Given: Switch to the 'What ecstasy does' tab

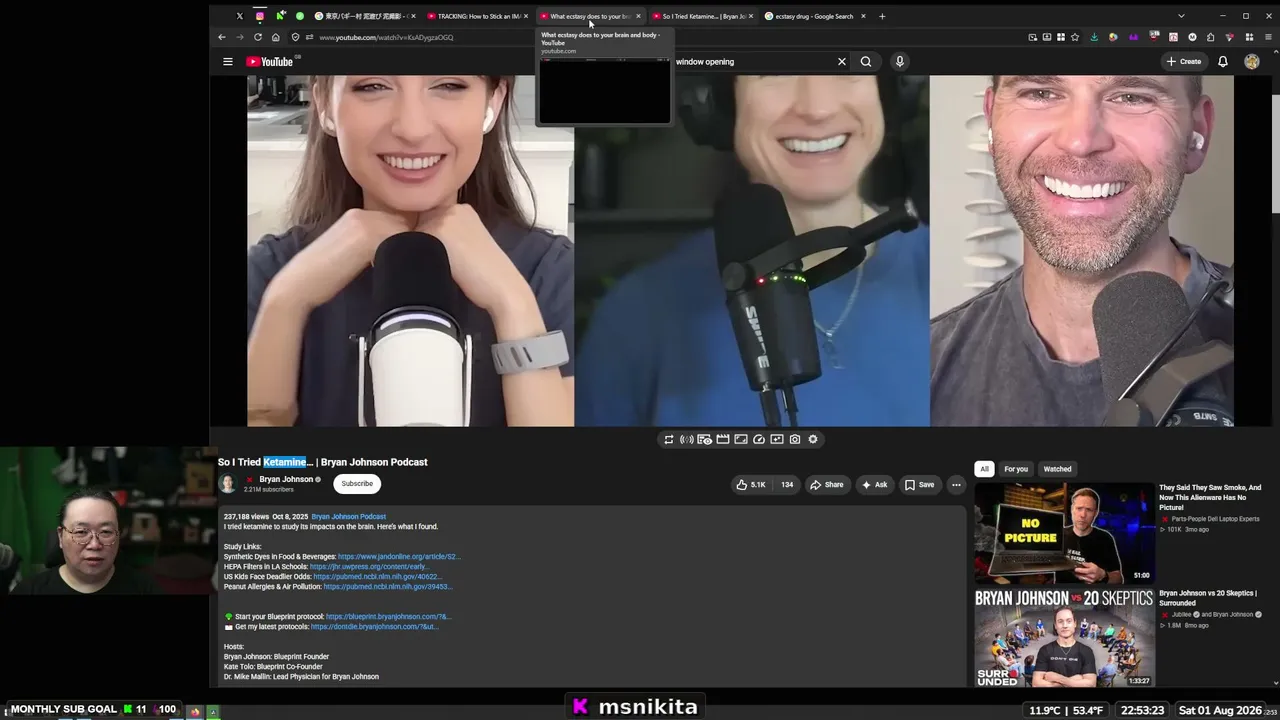Looking at the screenshot, I should 592,16.
